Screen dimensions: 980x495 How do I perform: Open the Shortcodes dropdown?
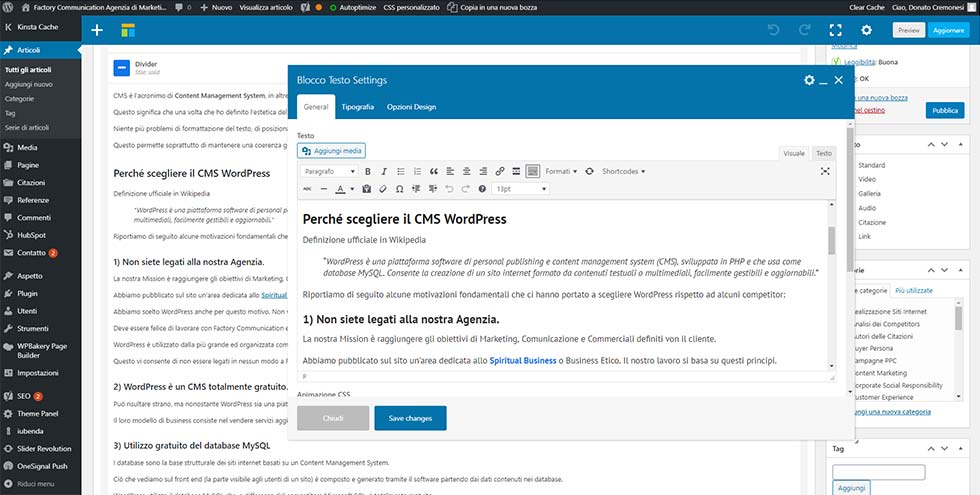[623, 171]
